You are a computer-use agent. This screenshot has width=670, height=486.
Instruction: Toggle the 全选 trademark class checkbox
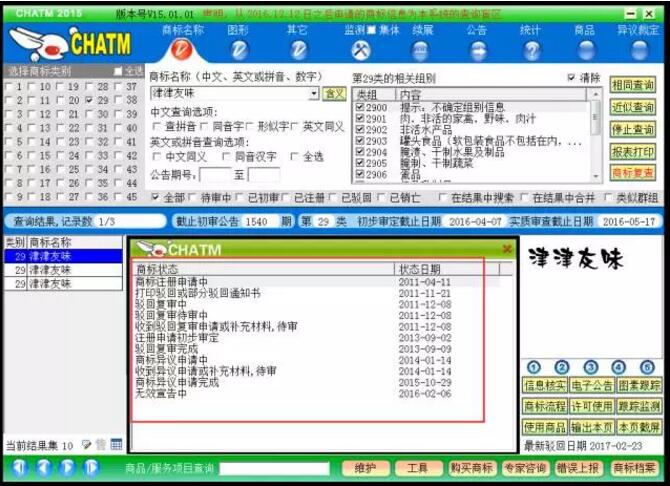click(x=118, y=71)
